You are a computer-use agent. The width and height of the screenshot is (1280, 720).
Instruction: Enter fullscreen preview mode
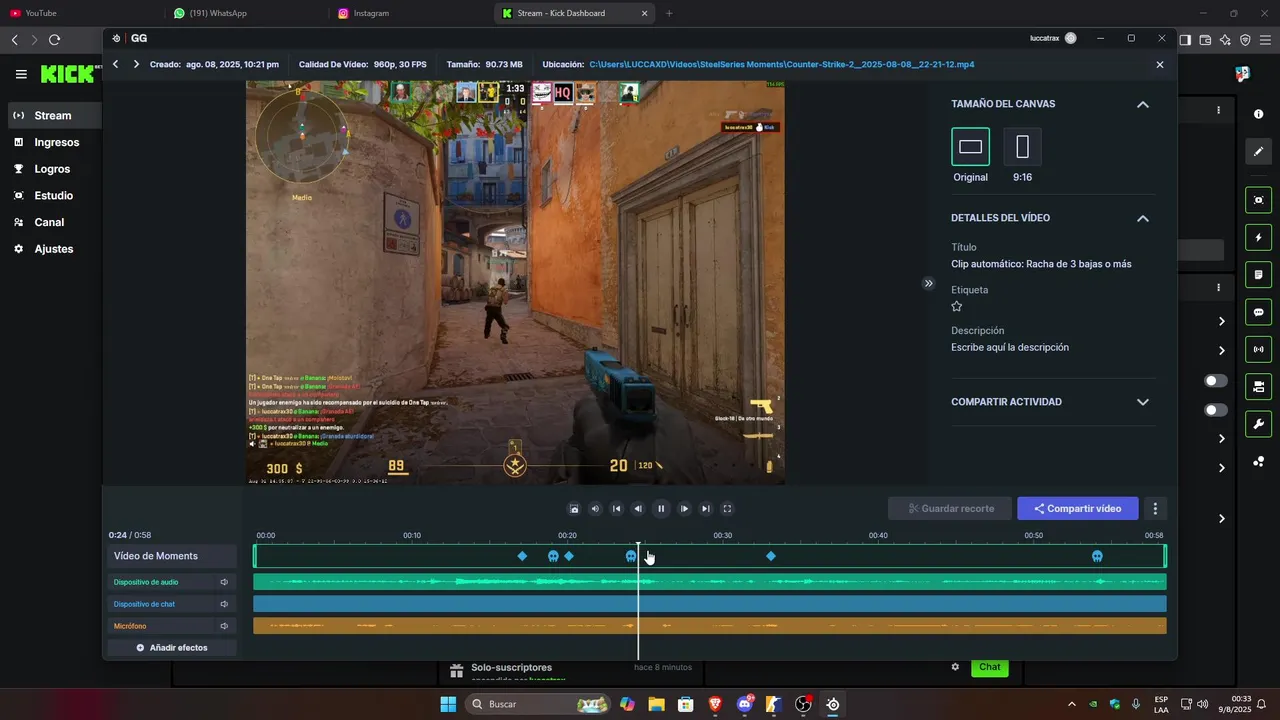click(727, 509)
